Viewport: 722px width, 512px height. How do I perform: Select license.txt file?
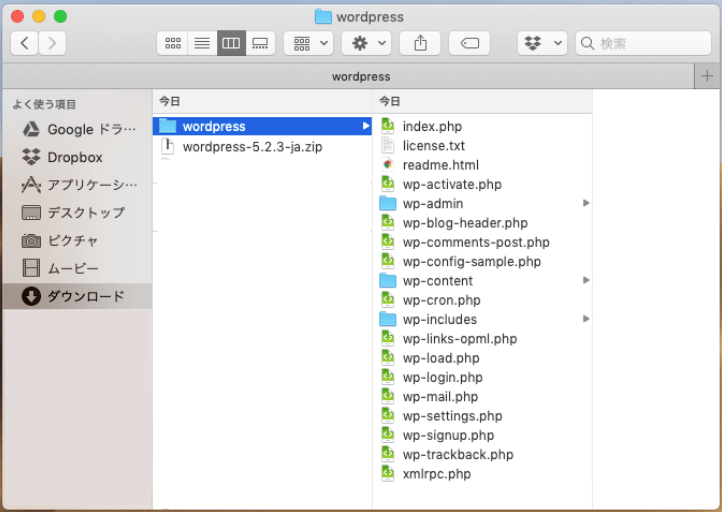click(482, 145)
